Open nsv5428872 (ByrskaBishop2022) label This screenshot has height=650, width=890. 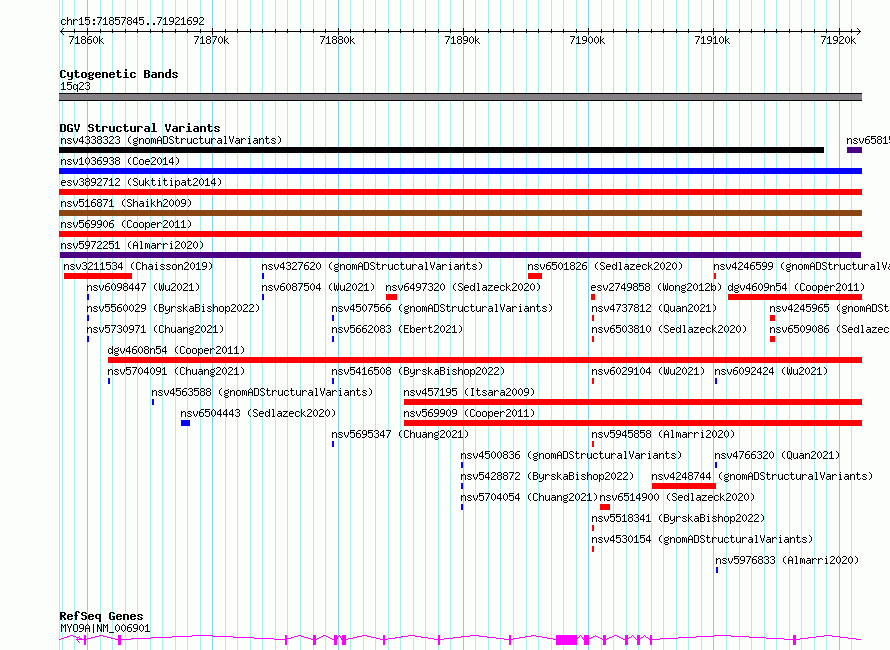pyautogui.click(x=547, y=476)
